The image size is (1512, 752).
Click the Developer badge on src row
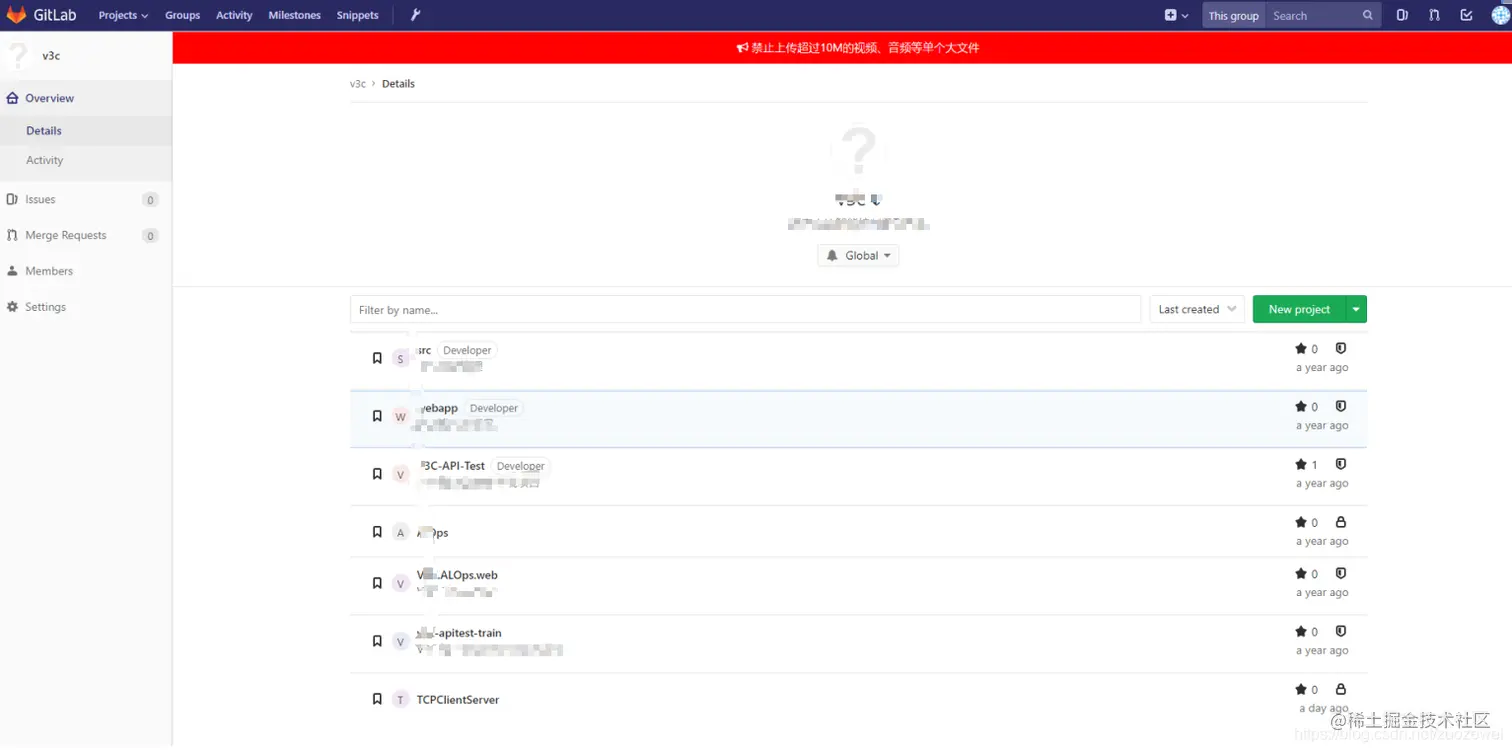click(467, 350)
